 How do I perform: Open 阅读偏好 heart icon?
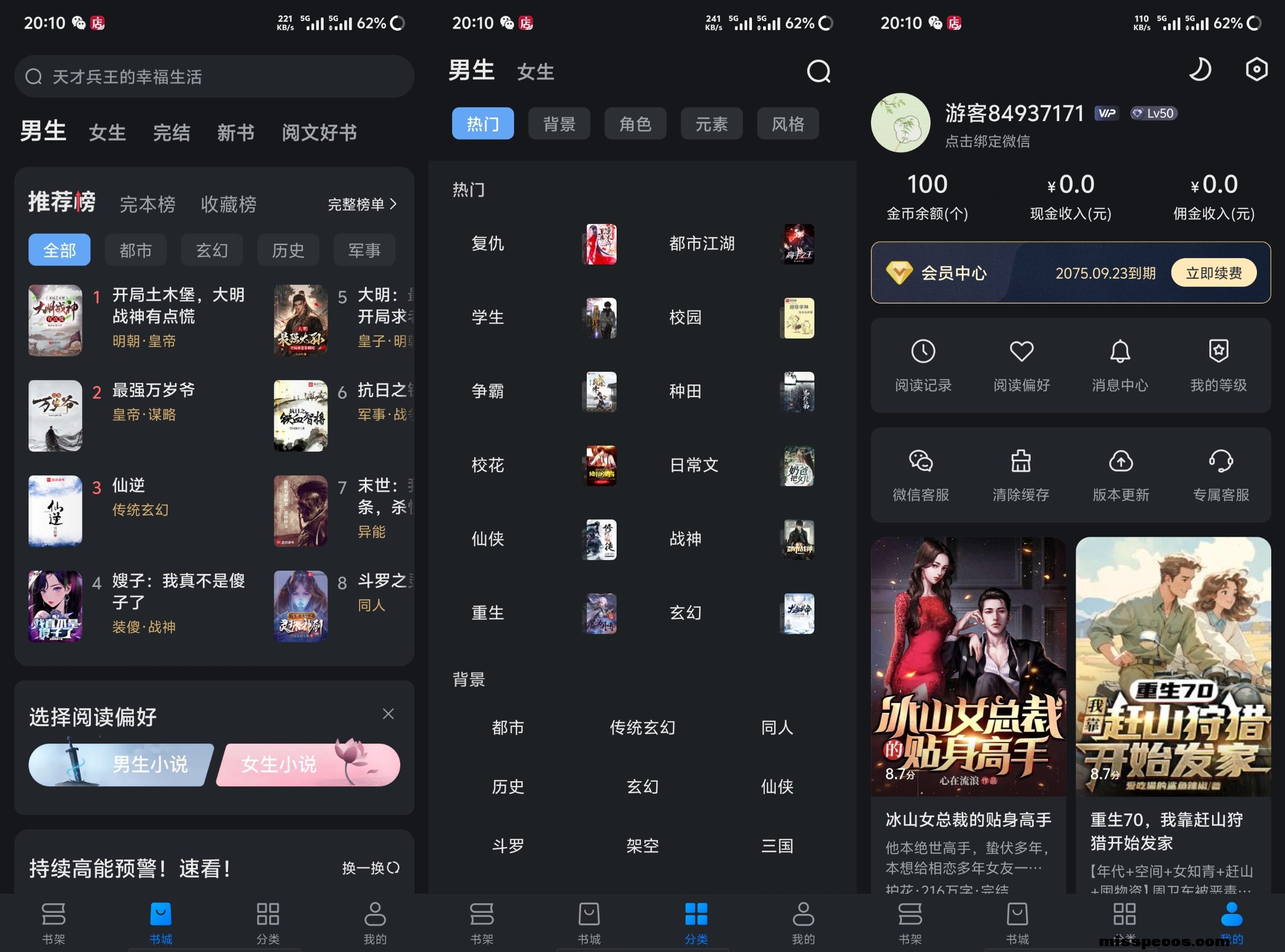(x=1021, y=352)
